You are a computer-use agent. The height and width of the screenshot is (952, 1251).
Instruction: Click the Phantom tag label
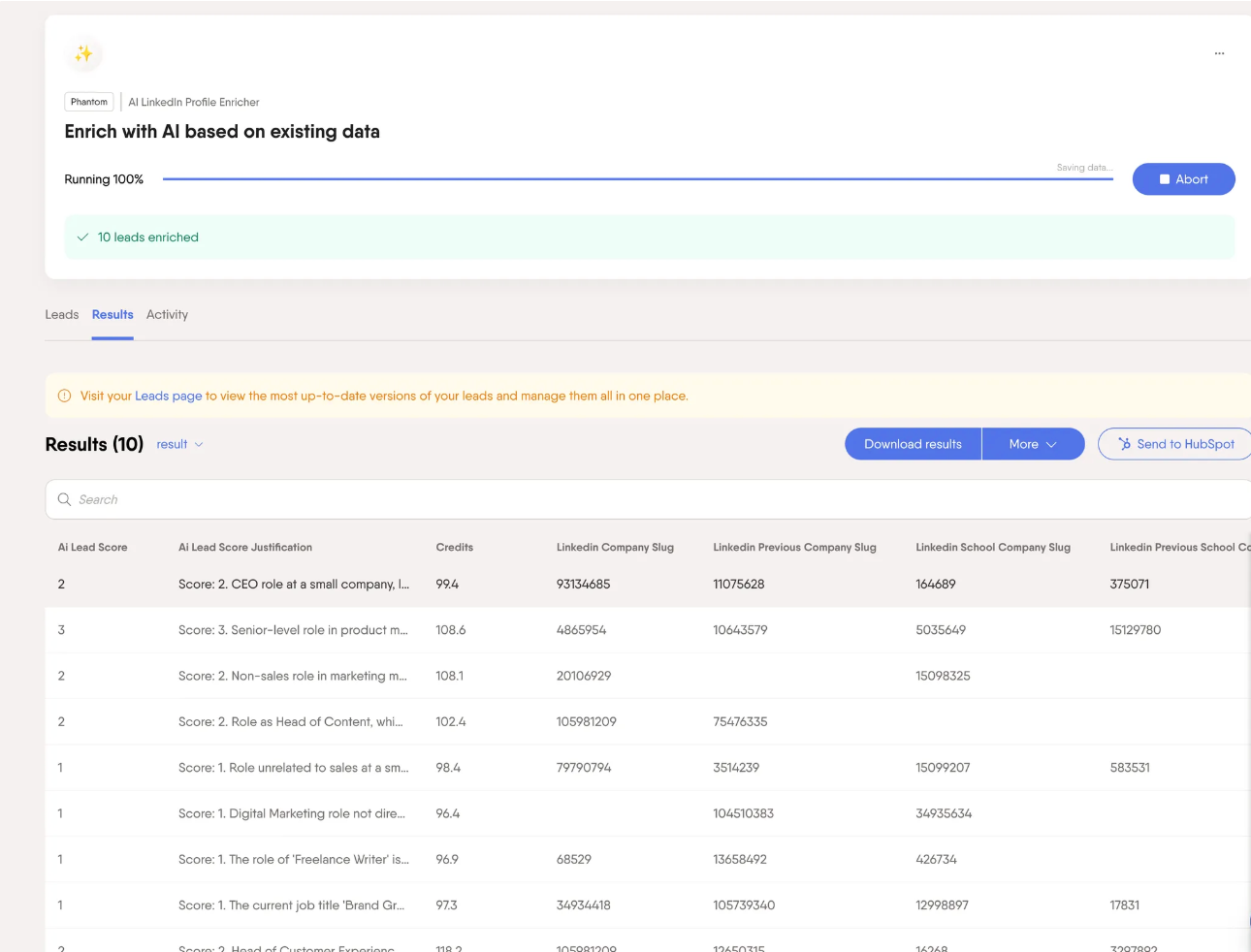click(89, 102)
